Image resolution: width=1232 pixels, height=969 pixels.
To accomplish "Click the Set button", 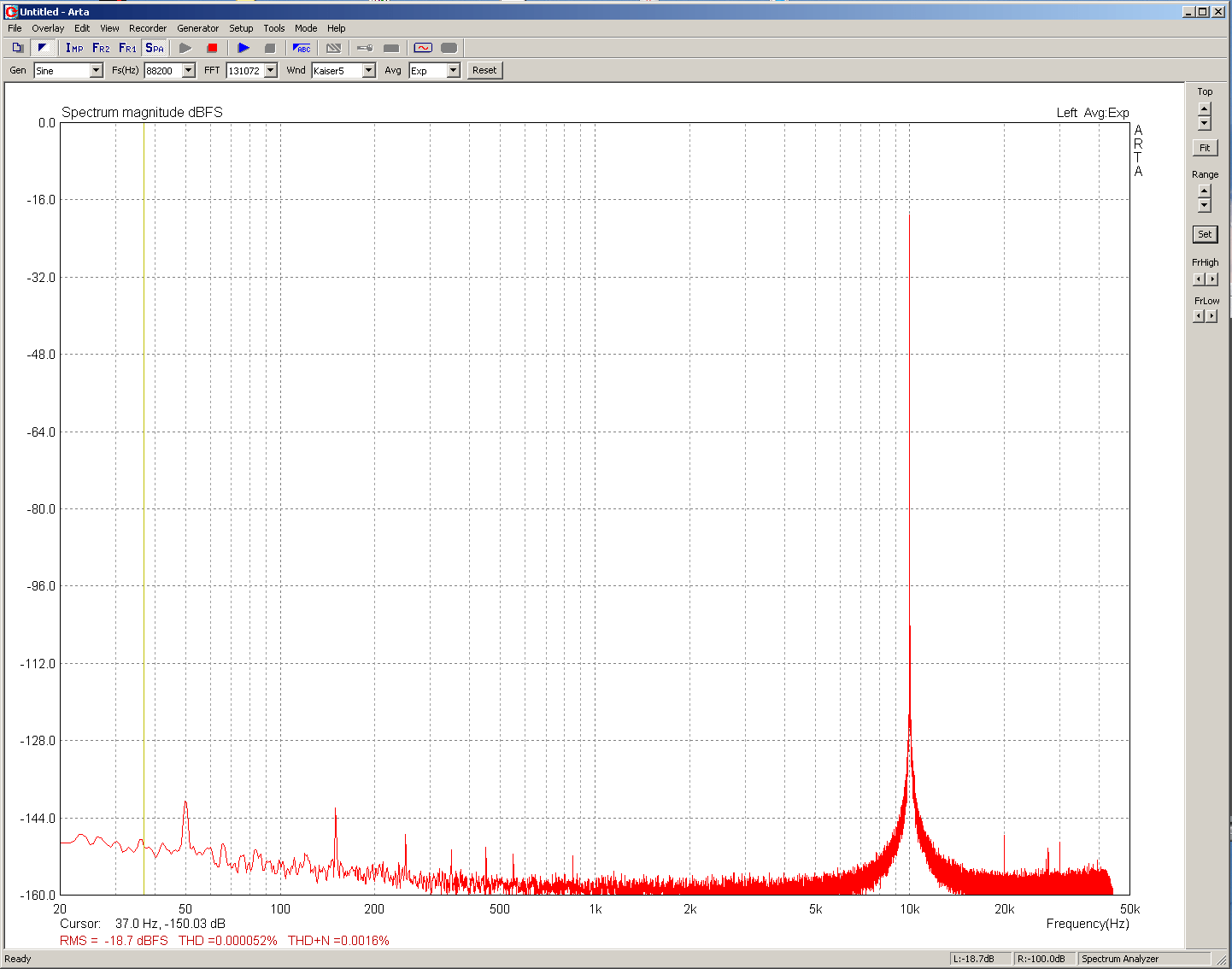I will tap(1205, 234).
